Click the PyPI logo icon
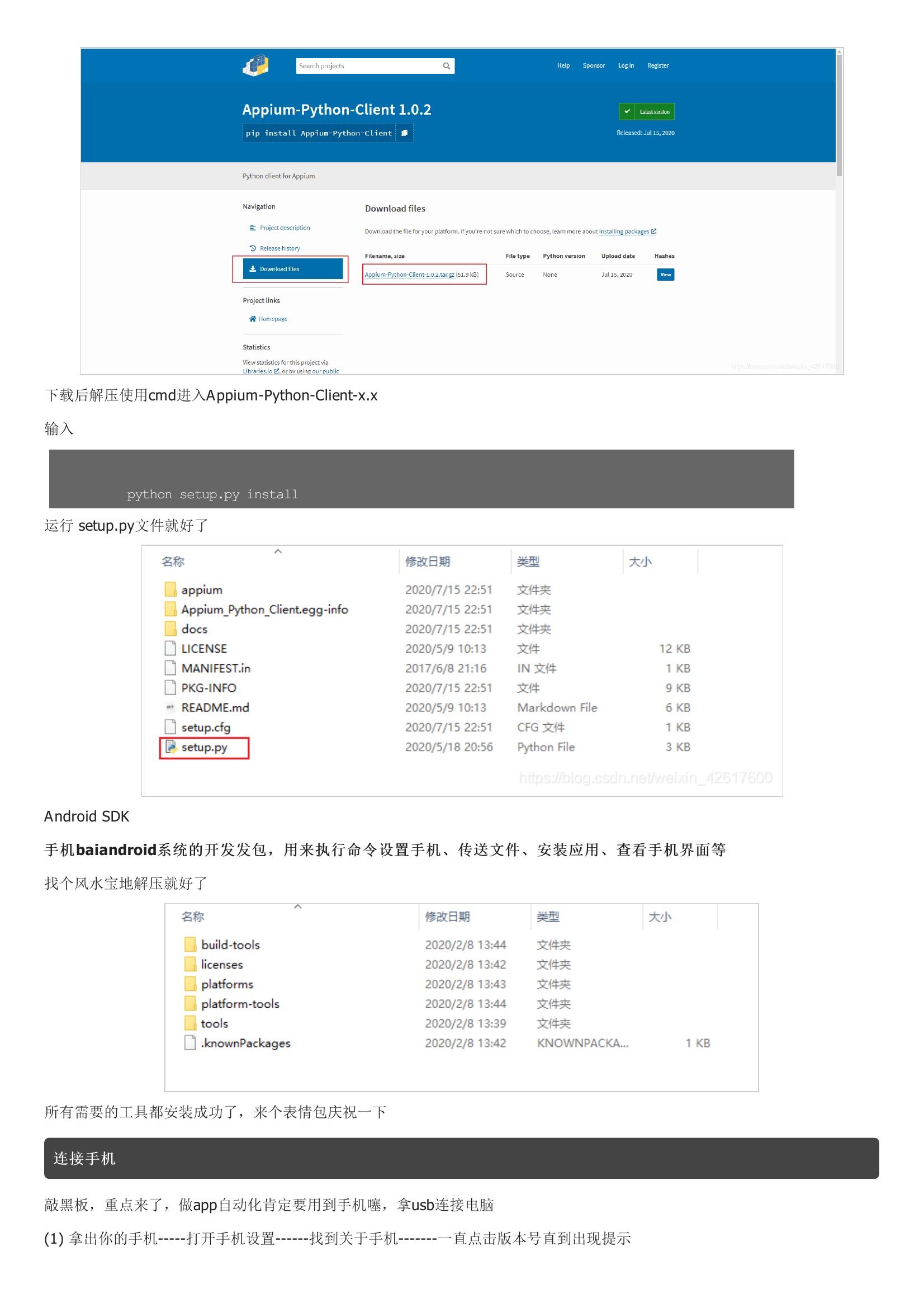Image resolution: width=924 pixels, height=1308 pixels. pyautogui.click(x=255, y=65)
